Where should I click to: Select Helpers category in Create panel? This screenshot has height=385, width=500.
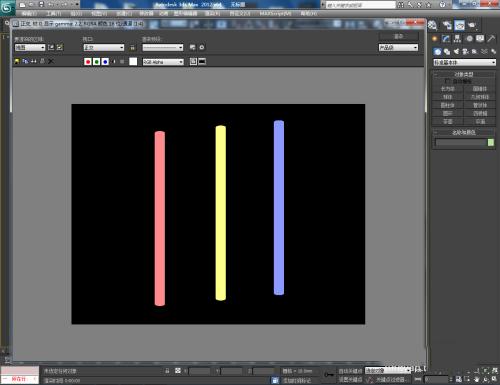click(475, 51)
